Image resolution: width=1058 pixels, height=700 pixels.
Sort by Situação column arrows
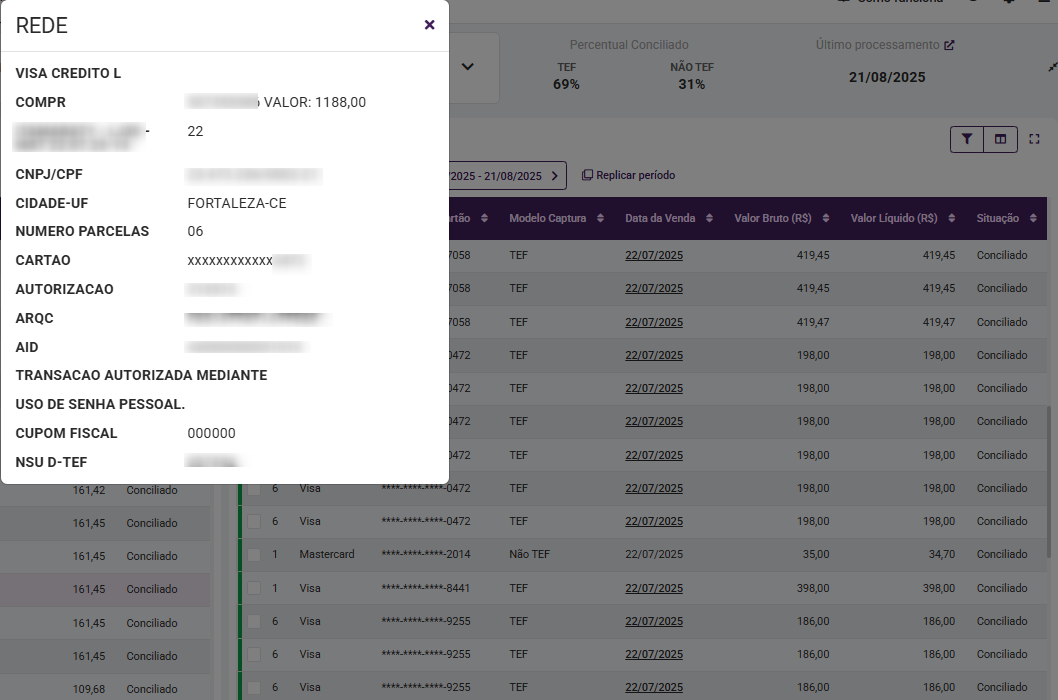1033,218
